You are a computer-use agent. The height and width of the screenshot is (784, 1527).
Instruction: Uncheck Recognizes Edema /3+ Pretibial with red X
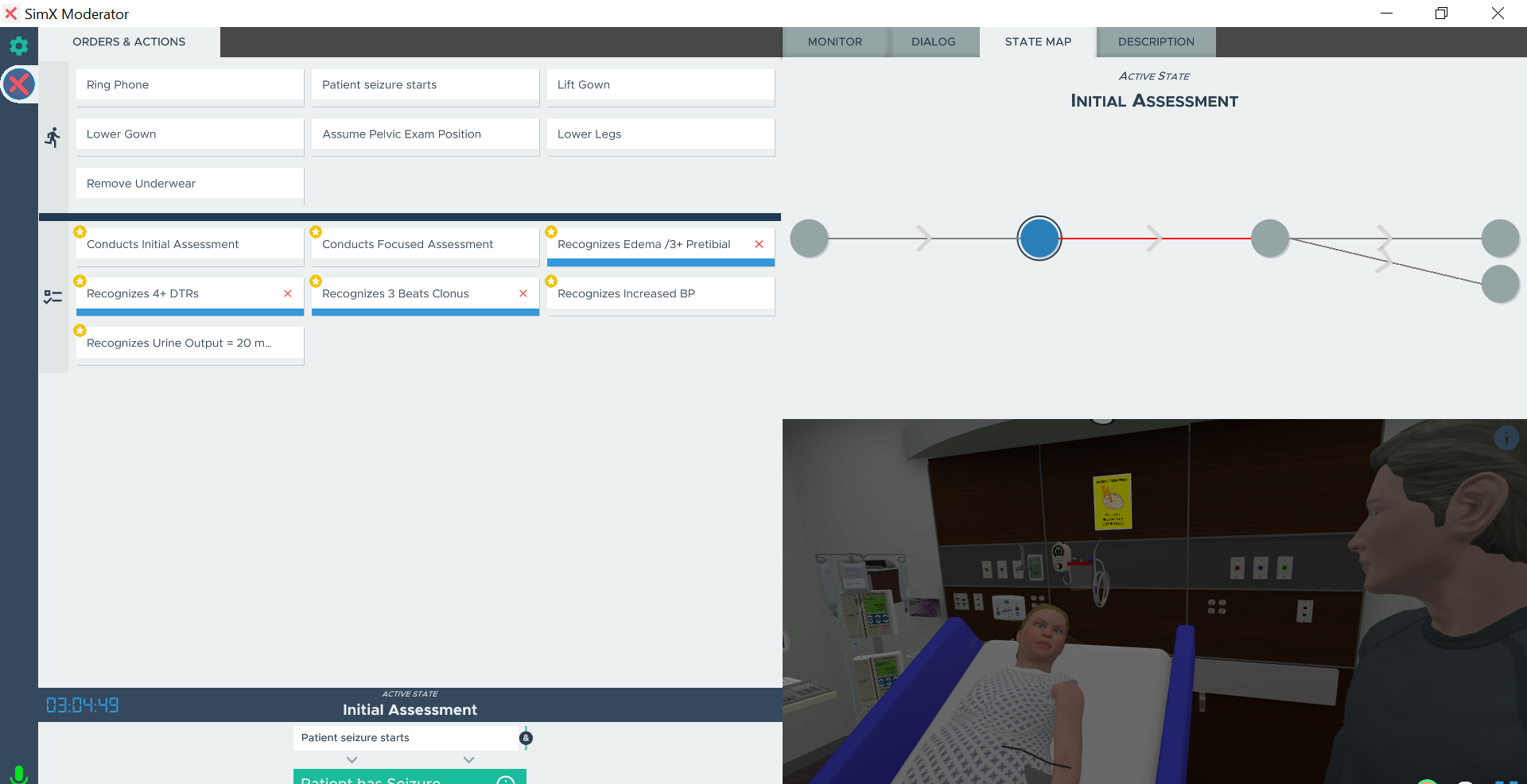[759, 244]
